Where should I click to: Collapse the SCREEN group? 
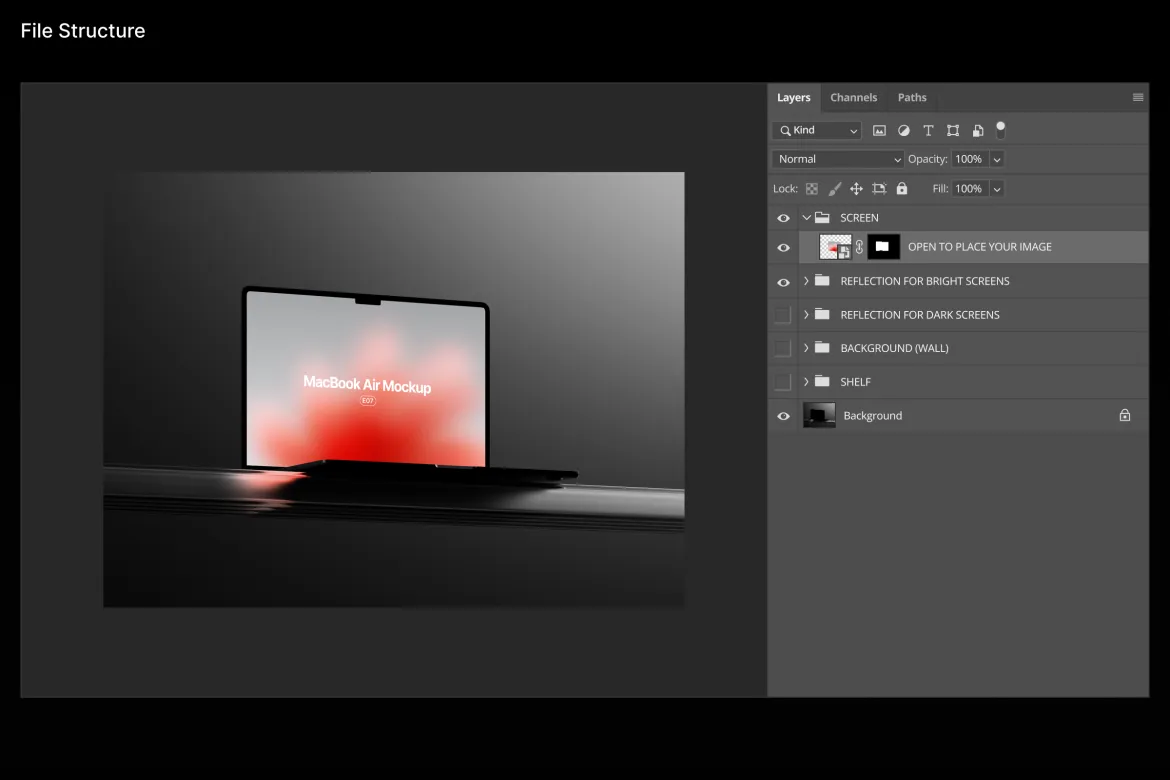[806, 218]
